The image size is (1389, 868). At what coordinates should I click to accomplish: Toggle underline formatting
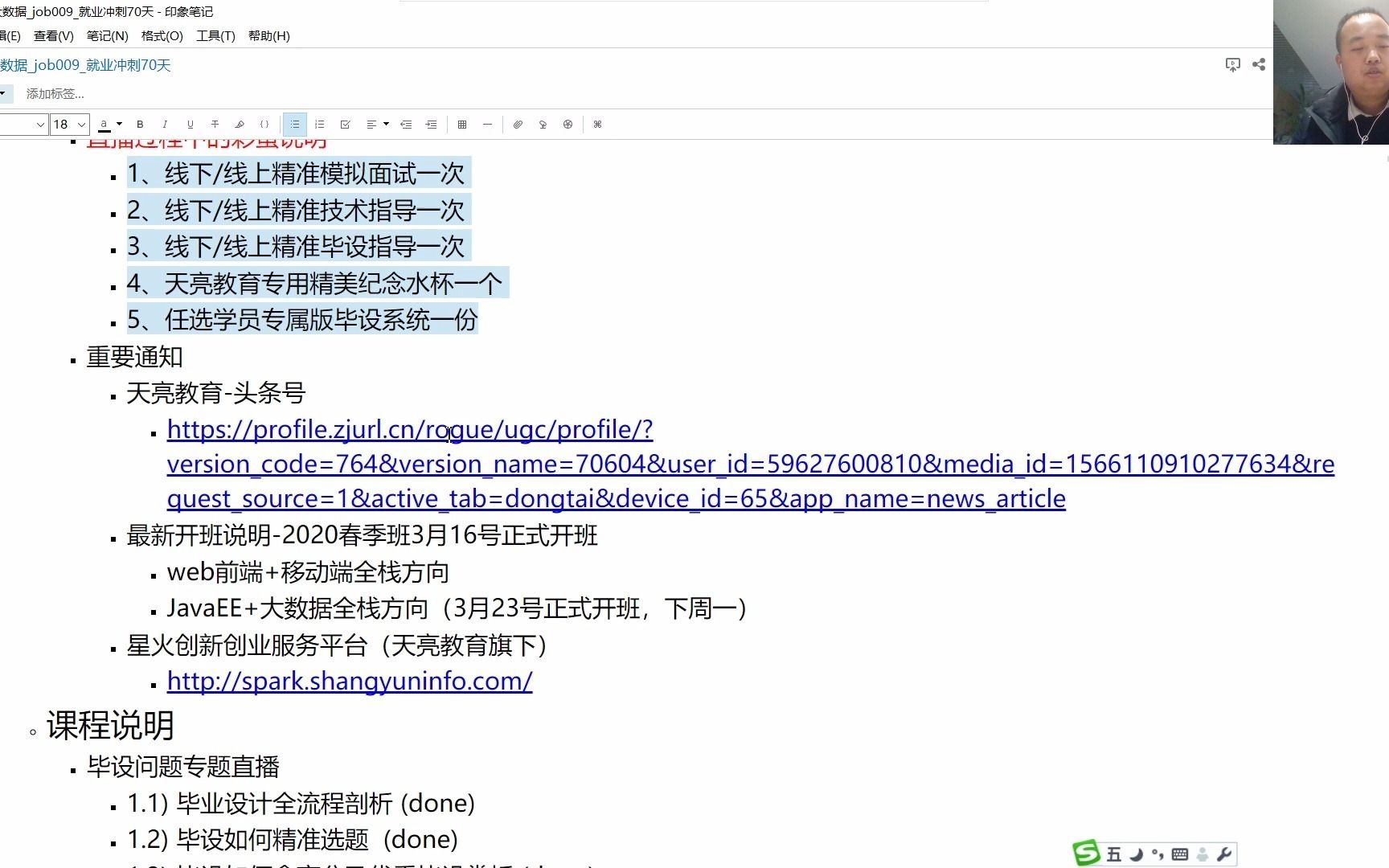click(x=190, y=125)
